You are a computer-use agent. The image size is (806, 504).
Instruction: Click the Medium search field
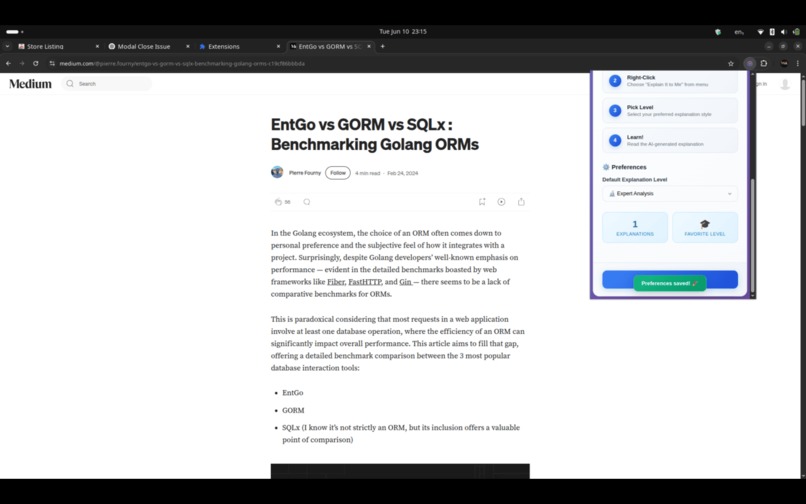(107, 84)
